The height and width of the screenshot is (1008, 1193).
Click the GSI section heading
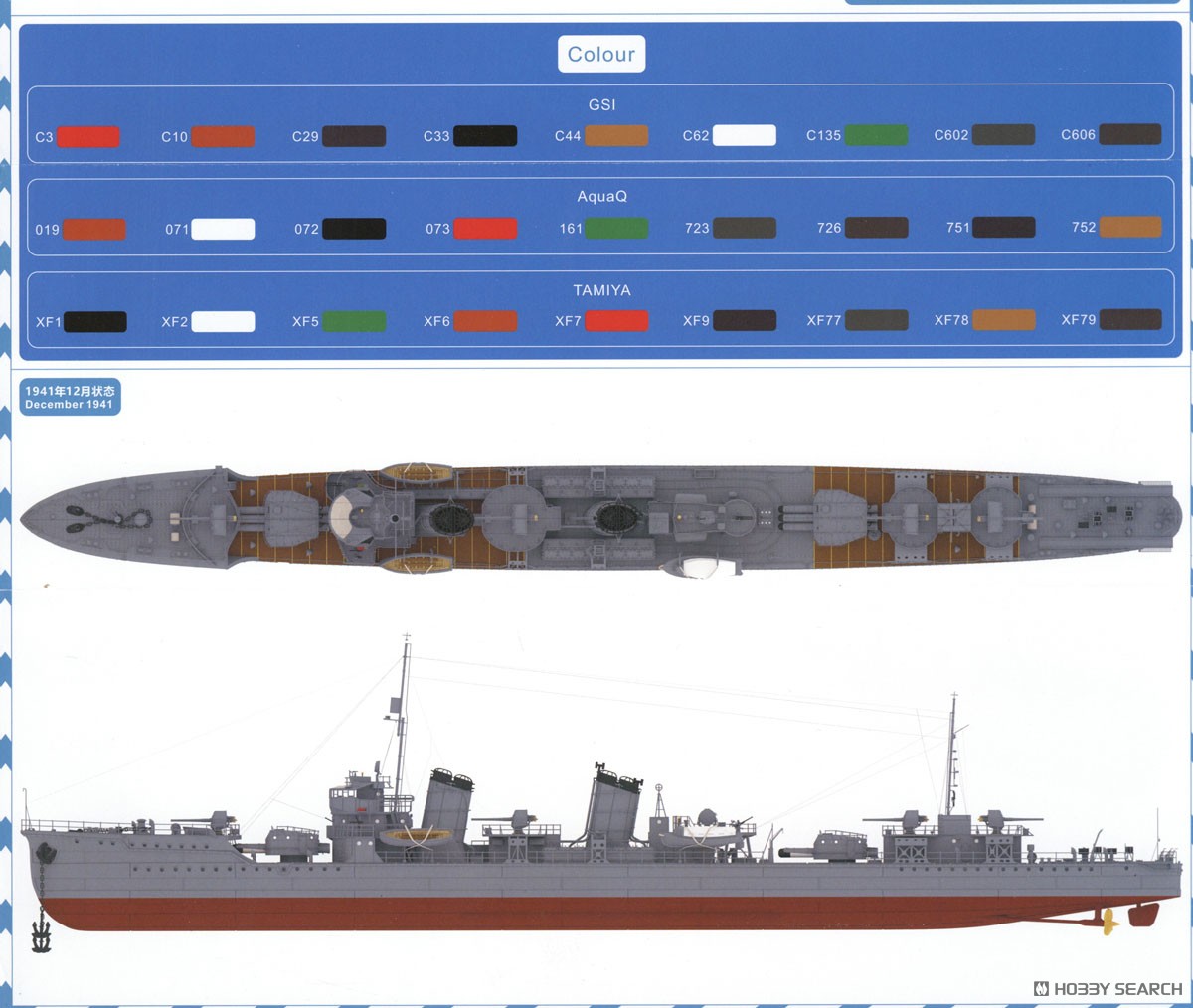click(601, 104)
